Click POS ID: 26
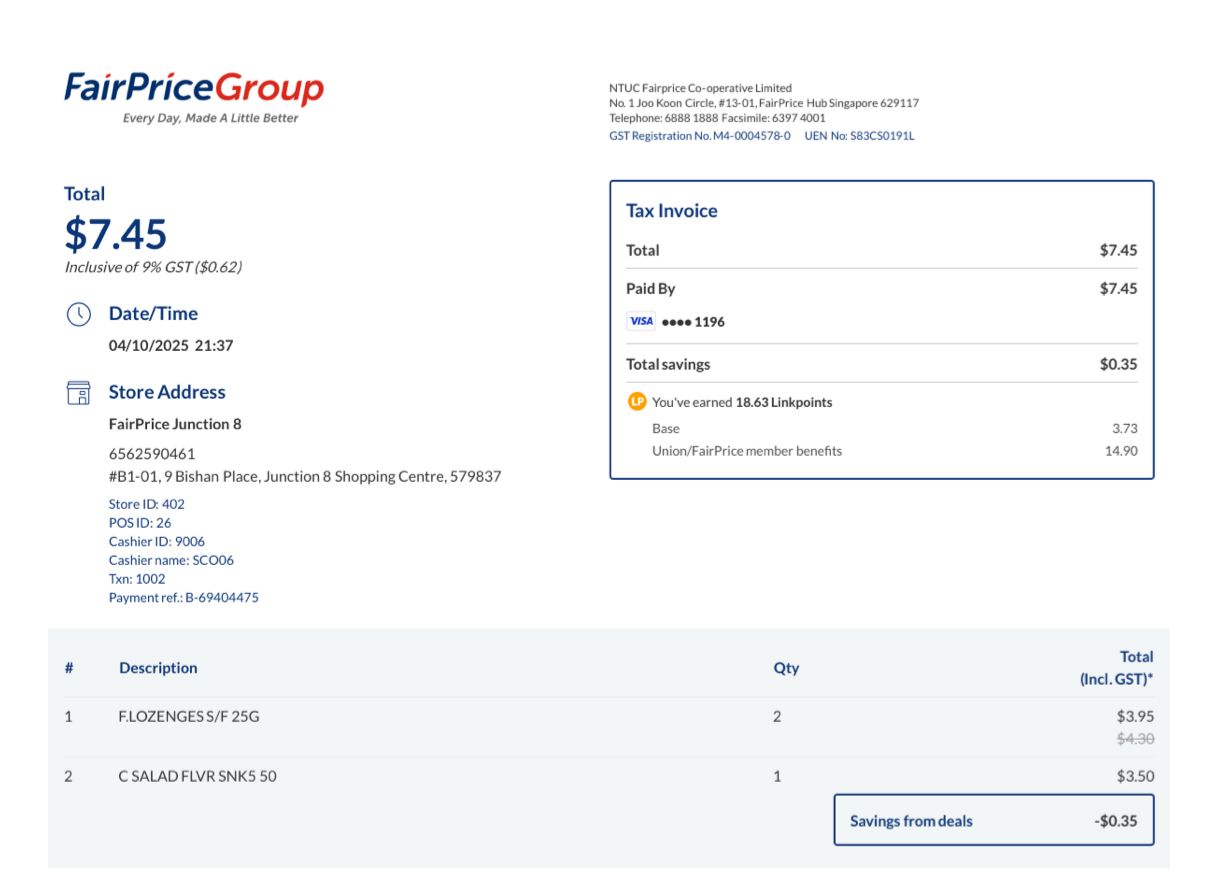Viewport: 1220px width, 875px height. click(x=140, y=523)
